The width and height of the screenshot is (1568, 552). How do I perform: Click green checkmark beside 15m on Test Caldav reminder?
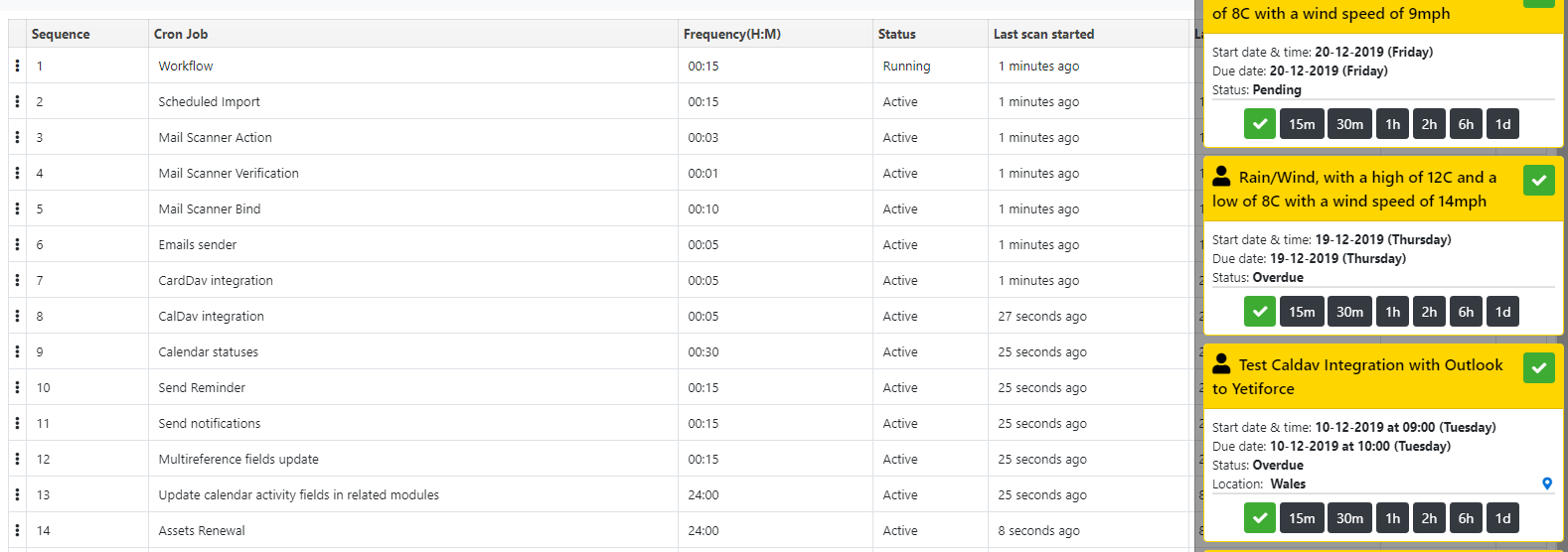coord(1260,518)
